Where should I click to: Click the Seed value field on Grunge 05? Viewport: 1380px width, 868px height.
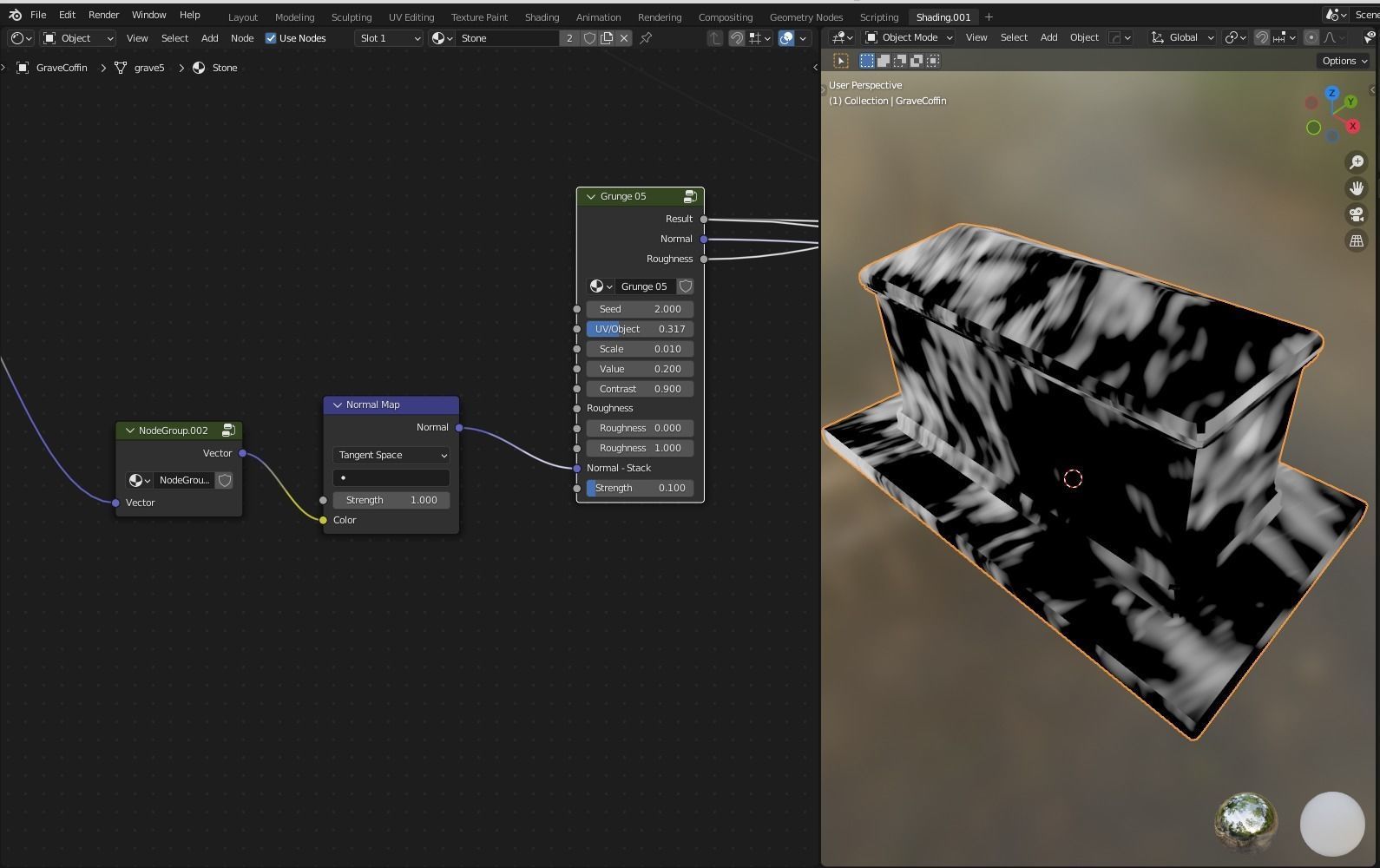point(640,309)
